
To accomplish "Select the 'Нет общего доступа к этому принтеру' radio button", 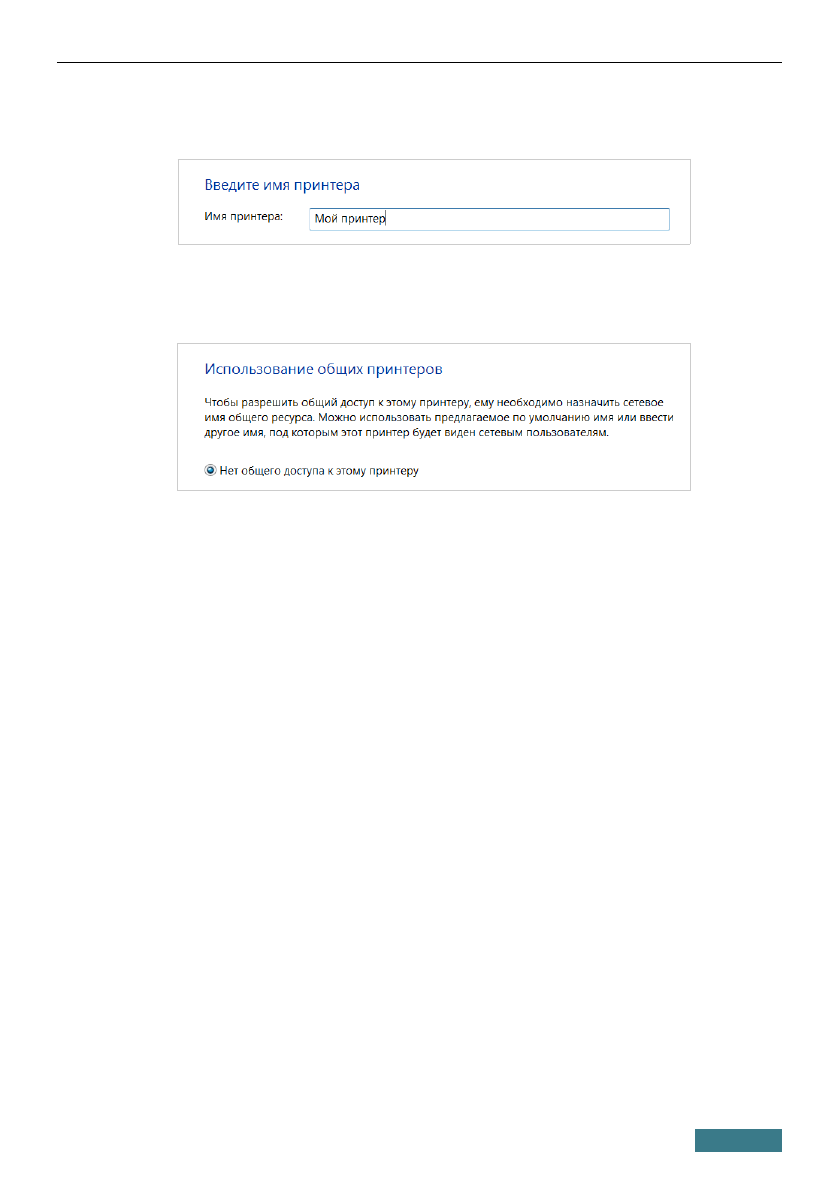I will coord(210,471).
